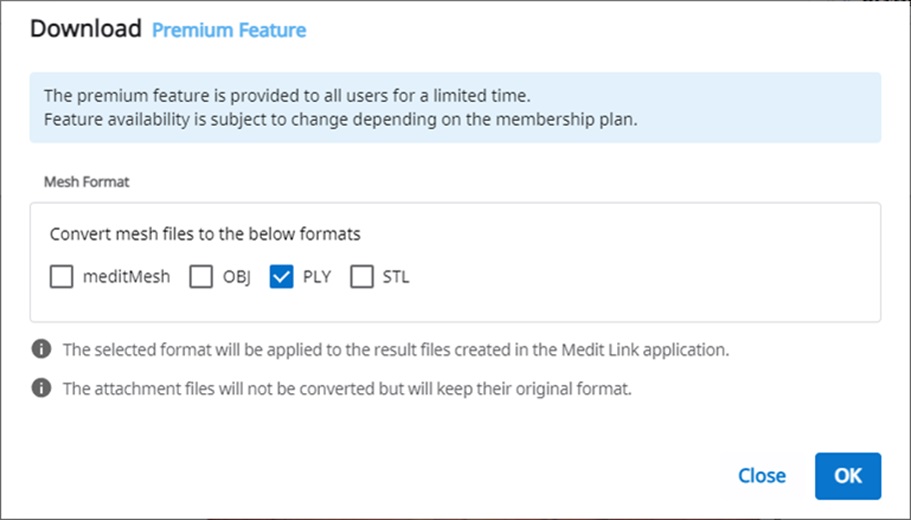Click the STL label text
The image size is (911, 520).
[396, 277]
